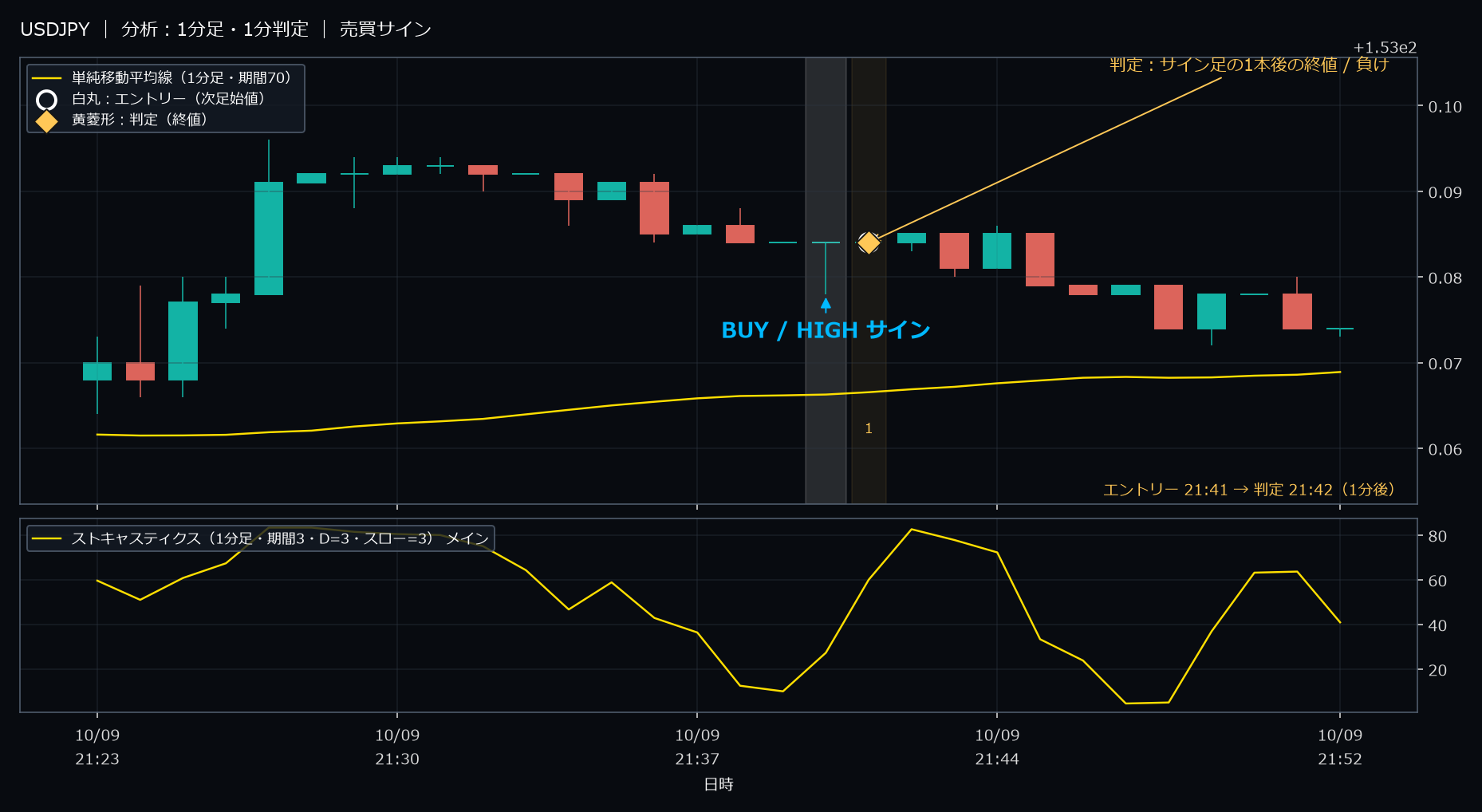Screen dimensions: 1482x812
Task: Click the tallest green candle near 21:27
Action: (x=269, y=238)
